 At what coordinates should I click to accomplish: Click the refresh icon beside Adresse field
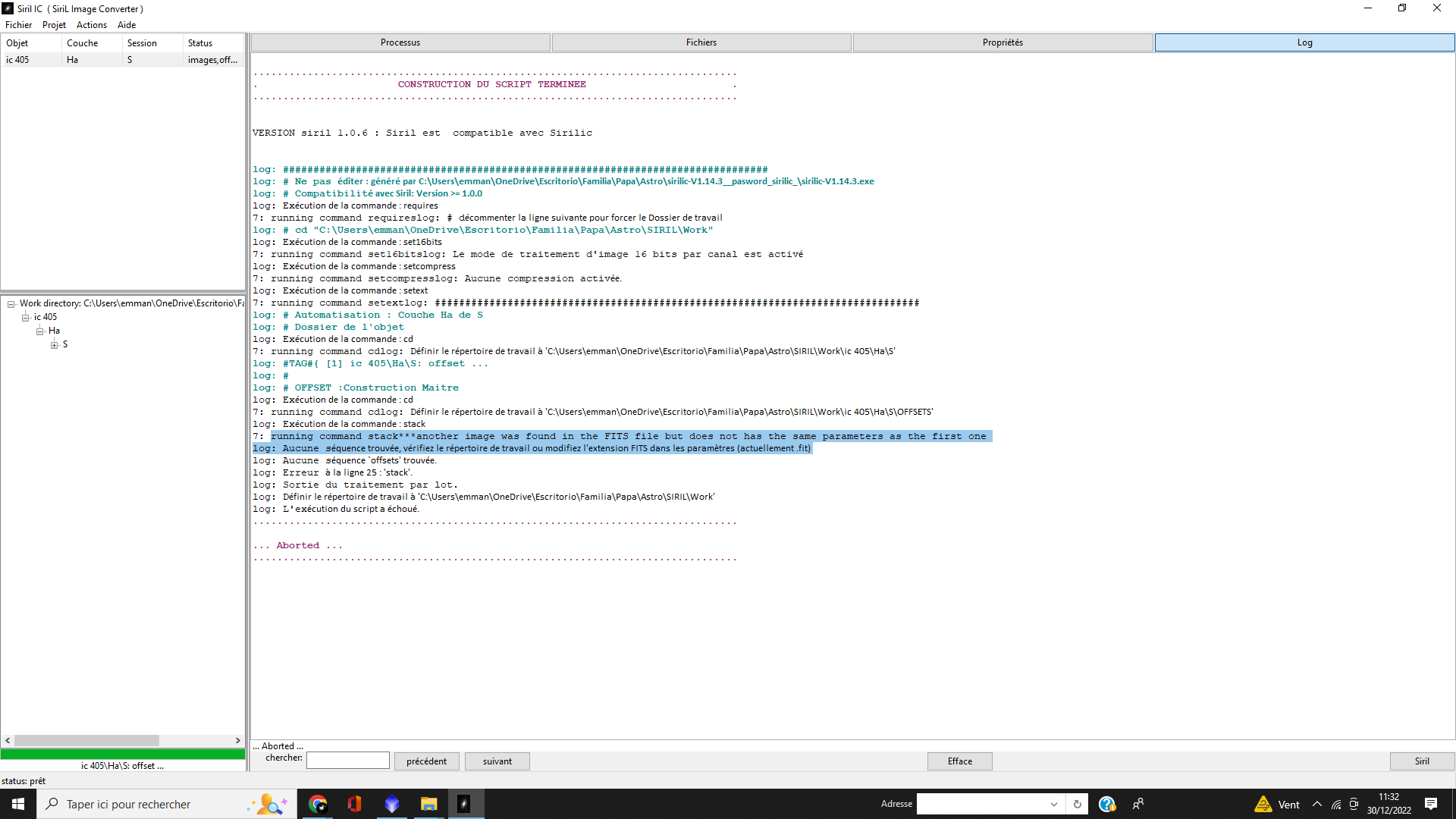point(1077,804)
